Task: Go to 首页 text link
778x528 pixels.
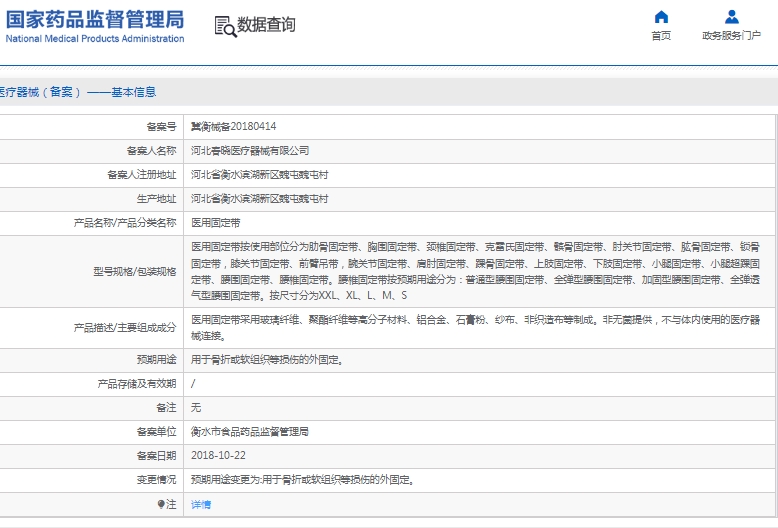Action: point(661,36)
